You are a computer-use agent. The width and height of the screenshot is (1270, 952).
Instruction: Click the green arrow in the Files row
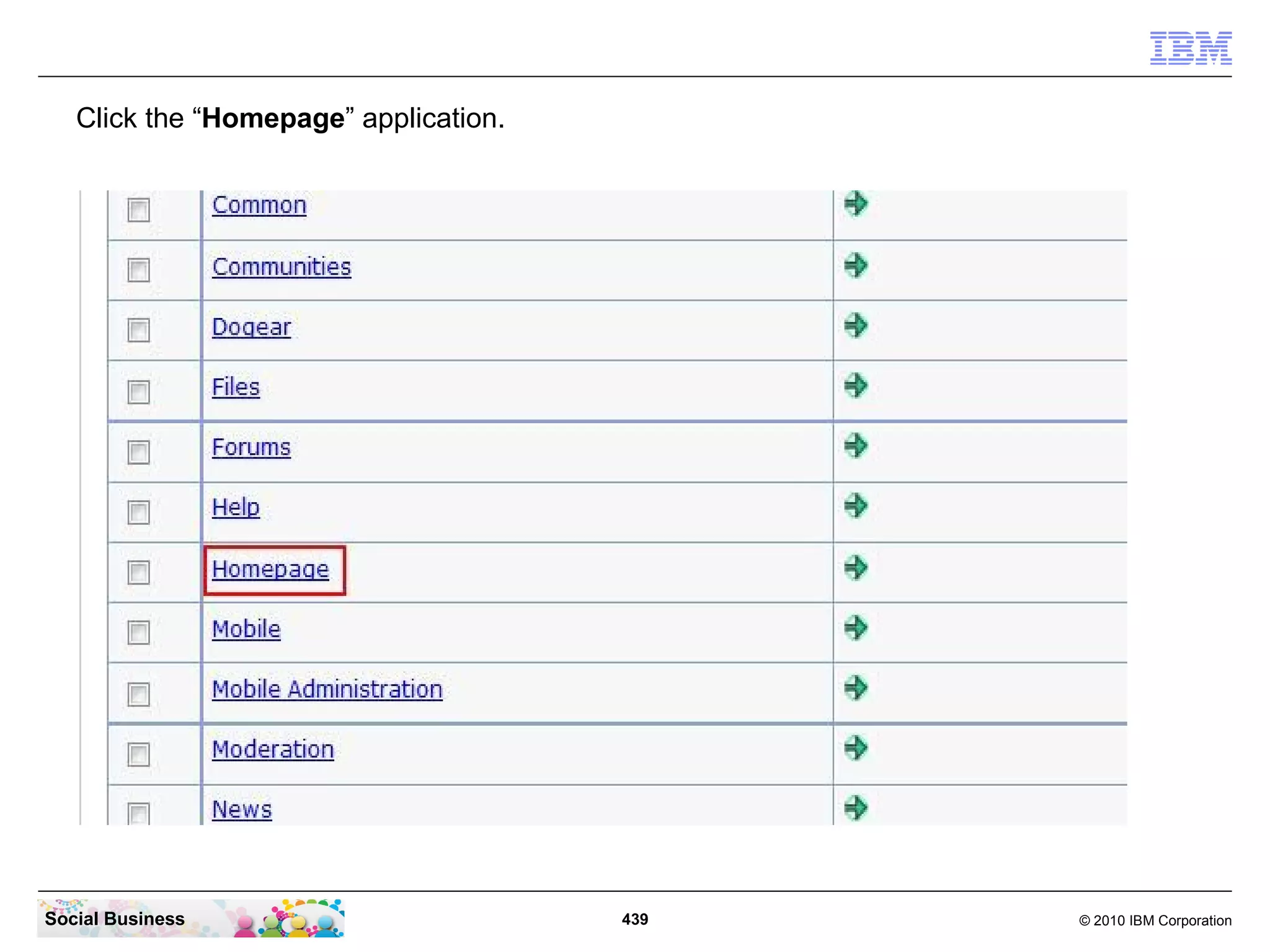(856, 385)
